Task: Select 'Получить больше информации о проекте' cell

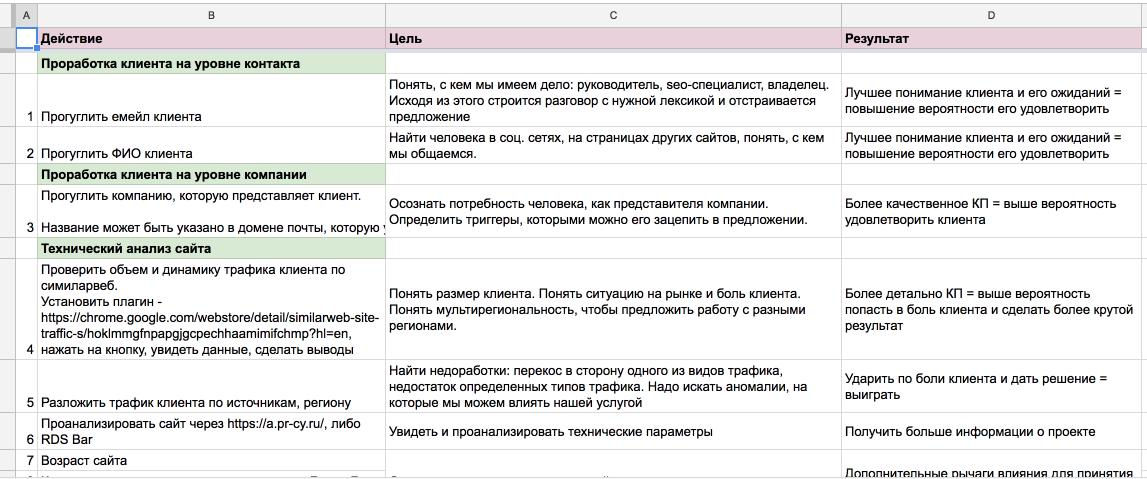Action: pyautogui.click(x=991, y=432)
